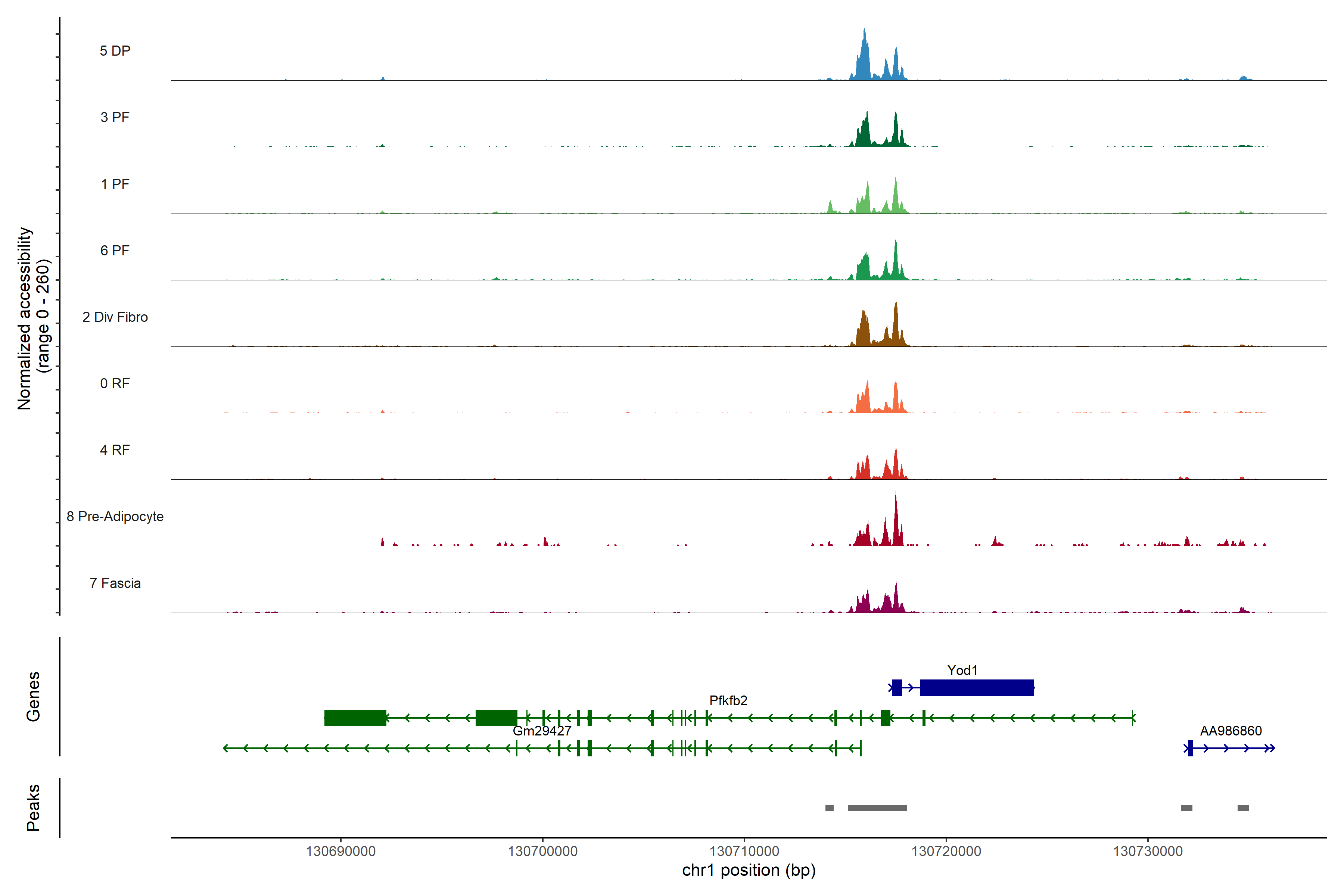
Task: Click the 130690000 x-axis tick label
Action: pyautogui.click(x=340, y=852)
